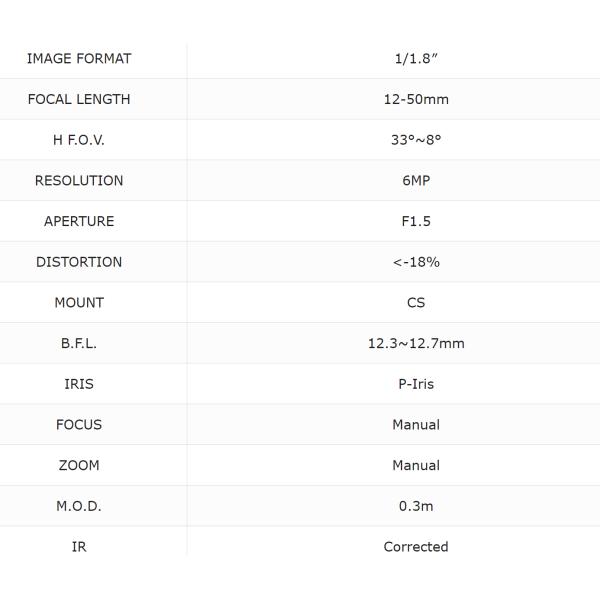Image resolution: width=600 pixels, height=600 pixels.
Task: Click the Corrected value in the IR row
Action: [x=416, y=547]
